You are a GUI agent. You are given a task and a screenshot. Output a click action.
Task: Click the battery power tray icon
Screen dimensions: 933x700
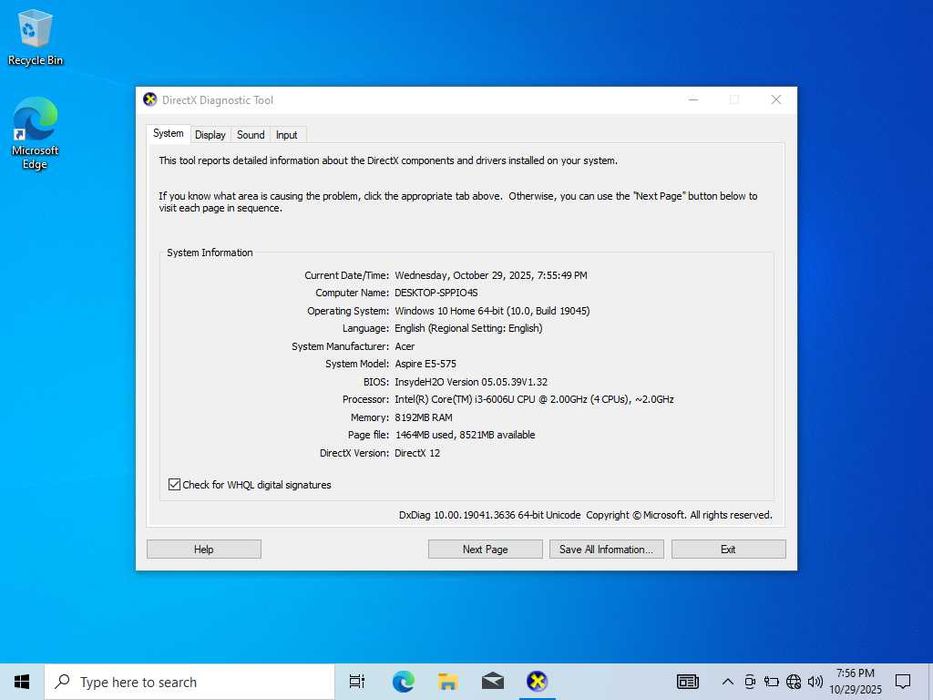(x=771, y=682)
